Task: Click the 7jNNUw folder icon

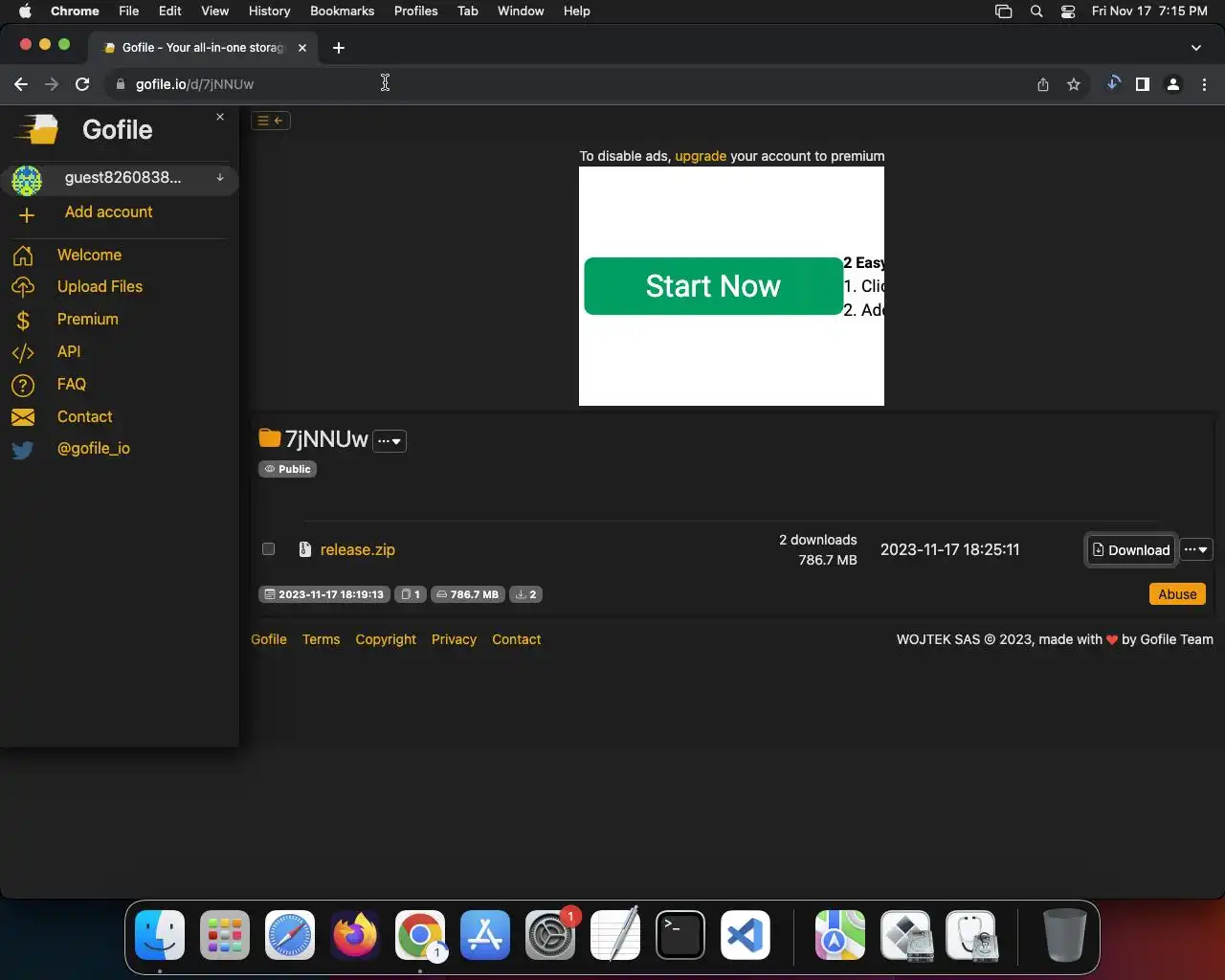Action: (270, 438)
